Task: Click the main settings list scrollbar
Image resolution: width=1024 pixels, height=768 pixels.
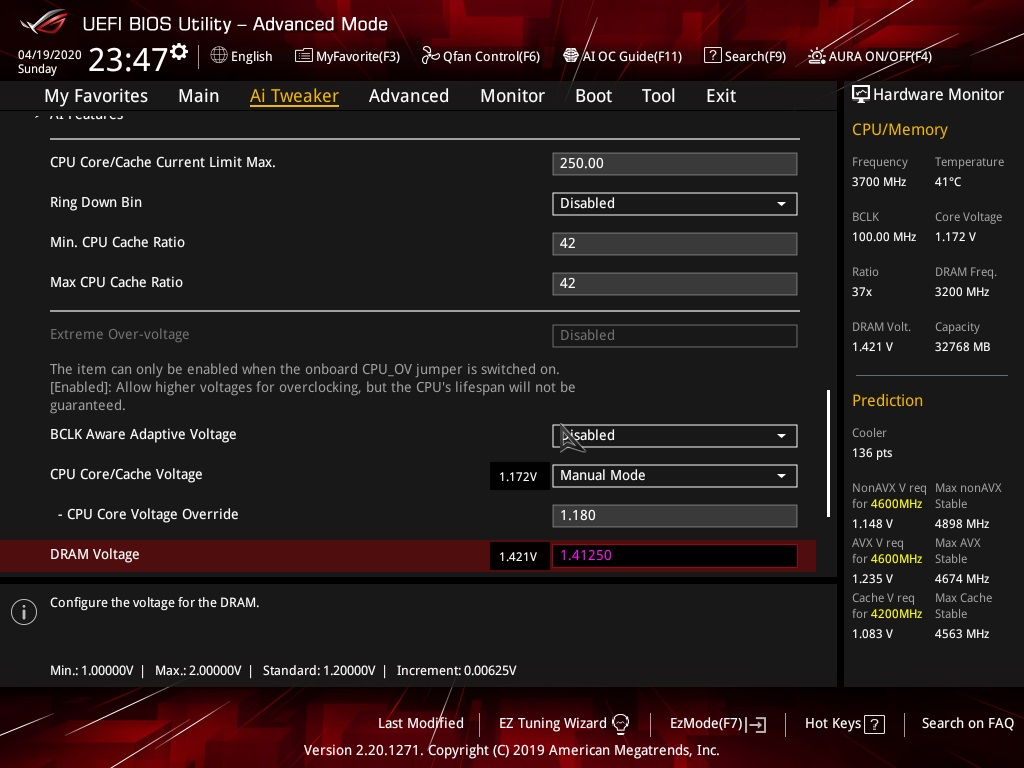Action: tap(828, 453)
